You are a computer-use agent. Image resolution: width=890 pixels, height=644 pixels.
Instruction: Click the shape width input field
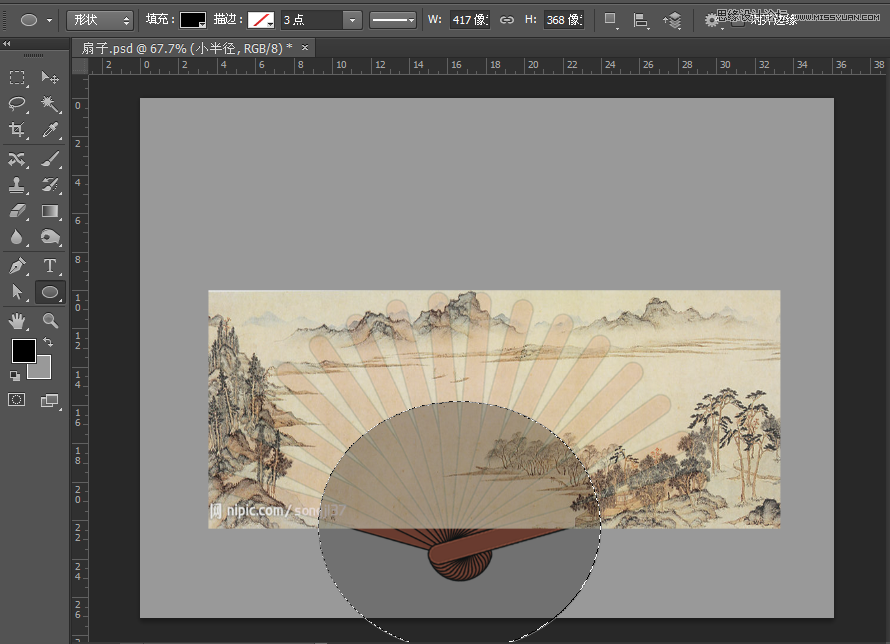point(468,20)
